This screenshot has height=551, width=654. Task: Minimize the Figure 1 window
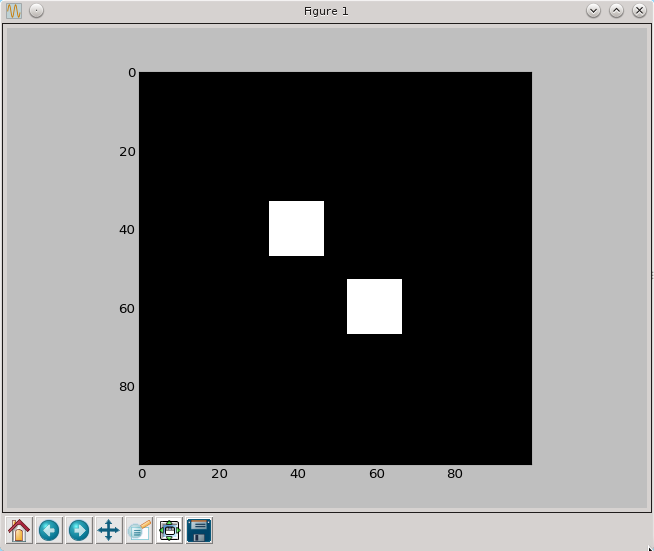pos(593,11)
